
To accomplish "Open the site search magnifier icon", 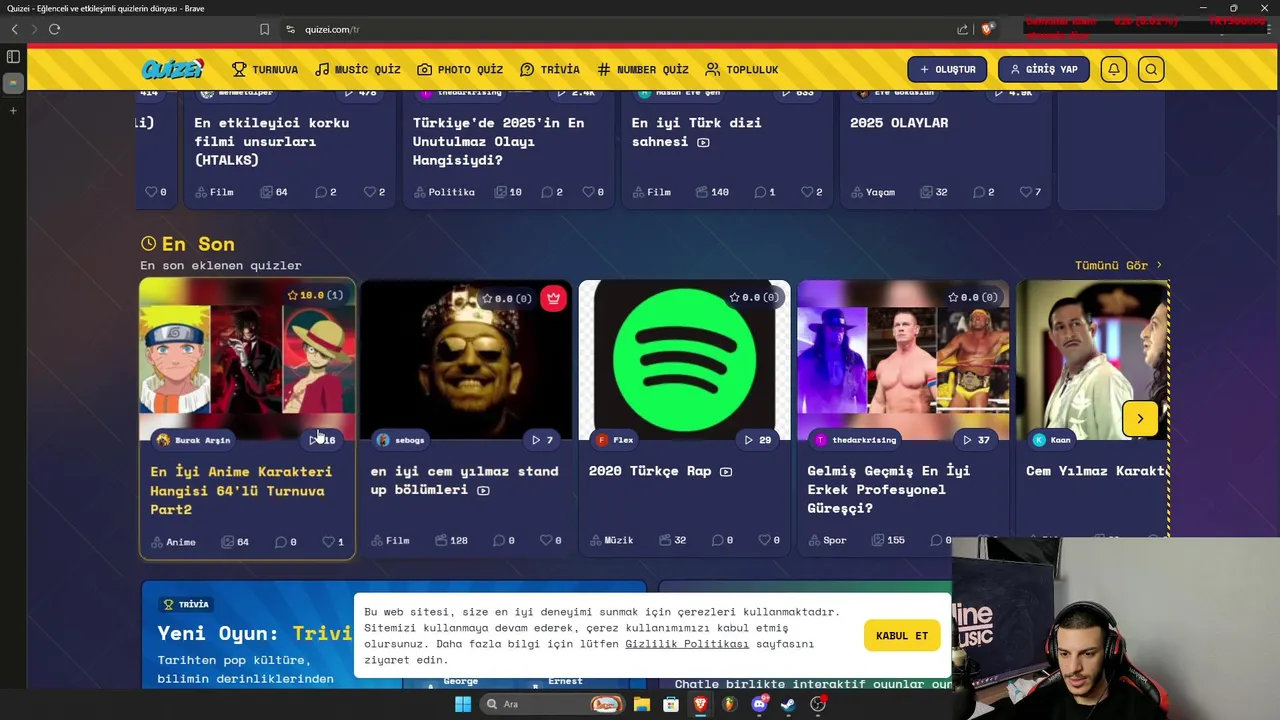I will tap(1151, 69).
